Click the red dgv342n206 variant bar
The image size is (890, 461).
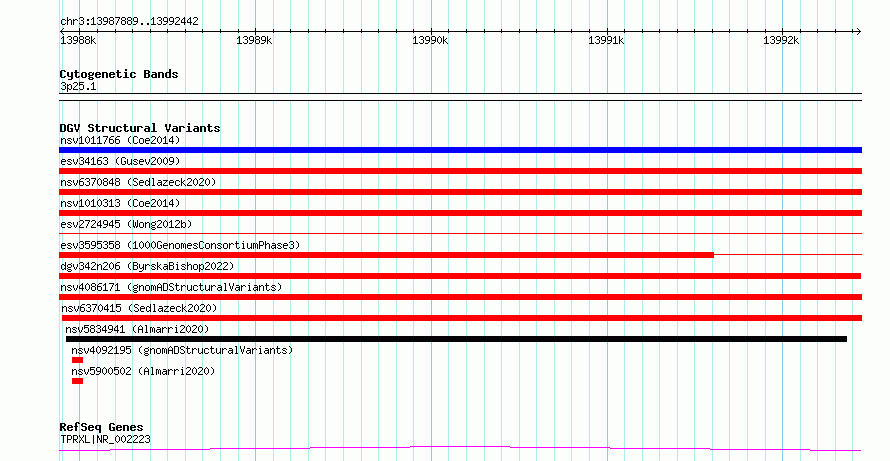pyautogui.click(x=460, y=276)
